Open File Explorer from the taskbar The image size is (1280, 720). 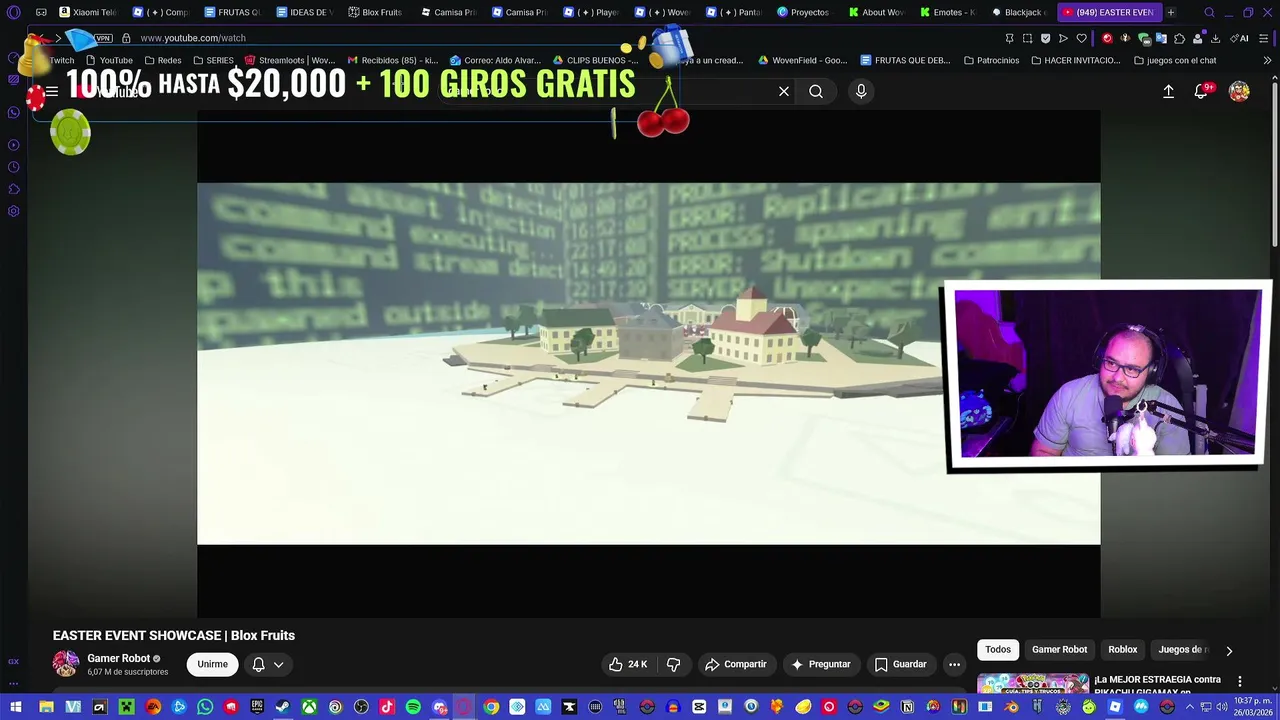[x=47, y=707]
